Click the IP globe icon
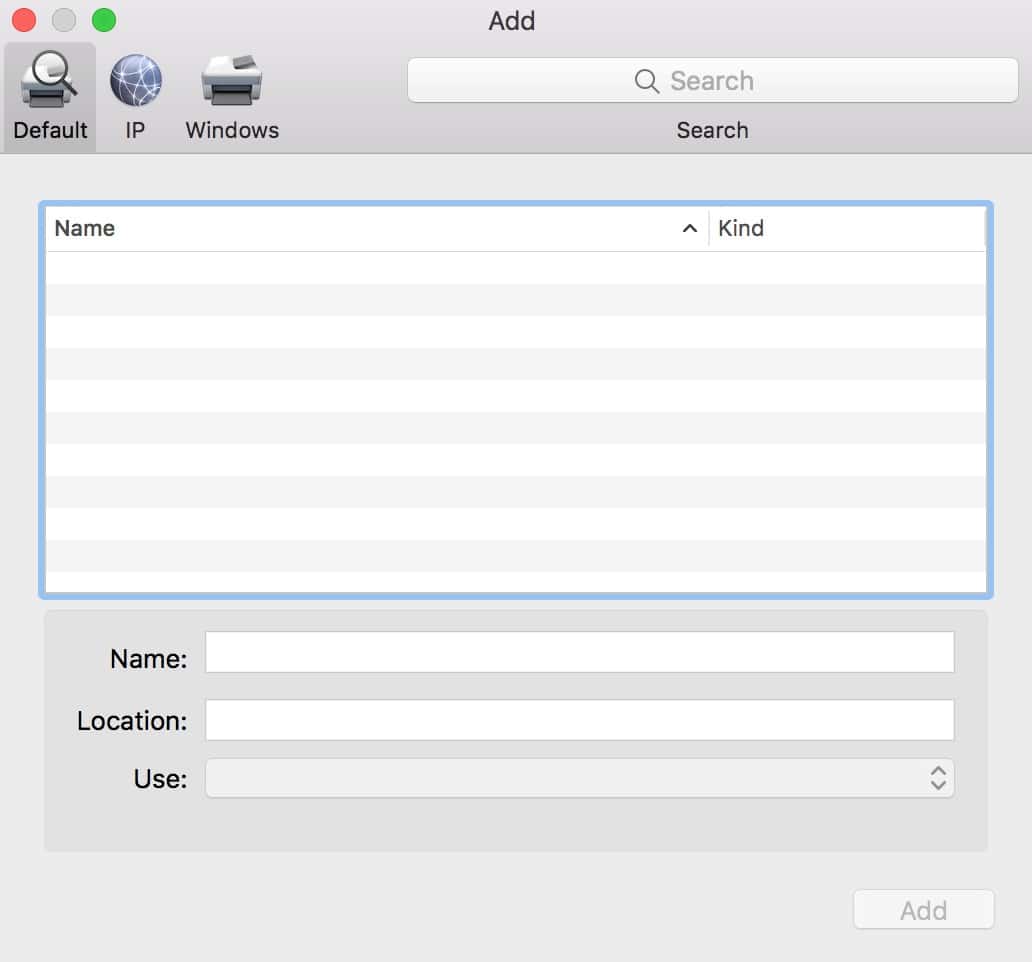Screen dimensions: 1032x962 135,81
